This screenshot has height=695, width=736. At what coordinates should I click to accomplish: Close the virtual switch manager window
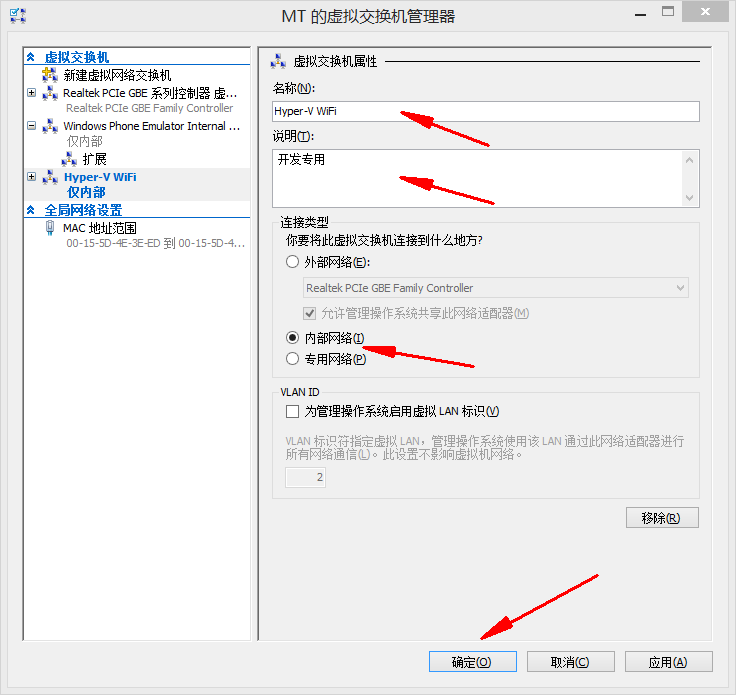pos(705,12)
